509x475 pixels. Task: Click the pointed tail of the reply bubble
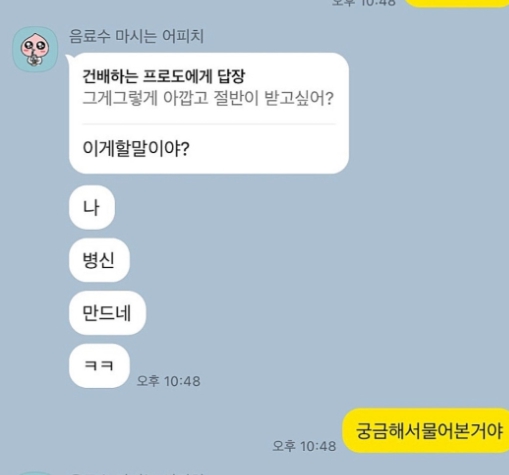(x=69, y=59)
